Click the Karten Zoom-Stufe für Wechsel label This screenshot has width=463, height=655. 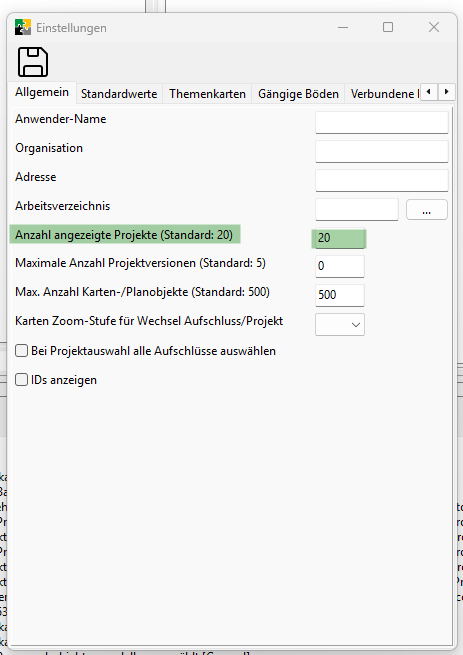(x=149, y=321)
